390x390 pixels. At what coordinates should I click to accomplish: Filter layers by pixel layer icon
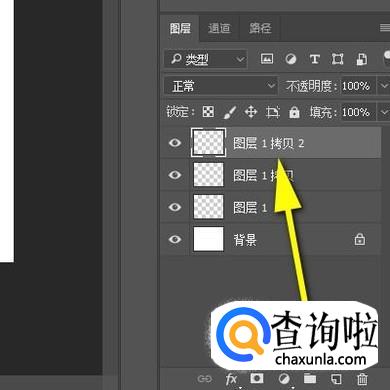click(x=267, y=59)
